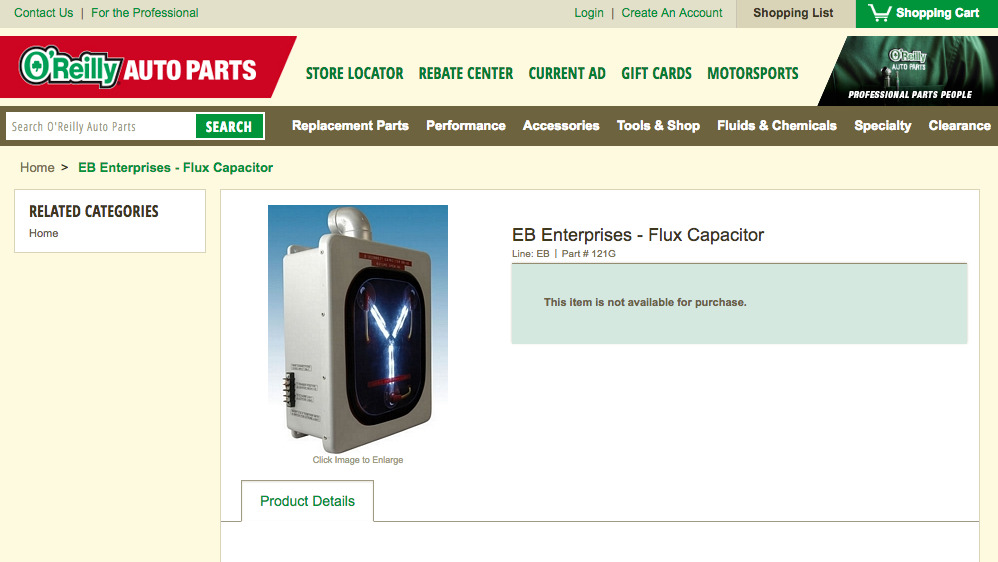998x562 pixels.
Task: Click the Login link
Action: point(589,13)
